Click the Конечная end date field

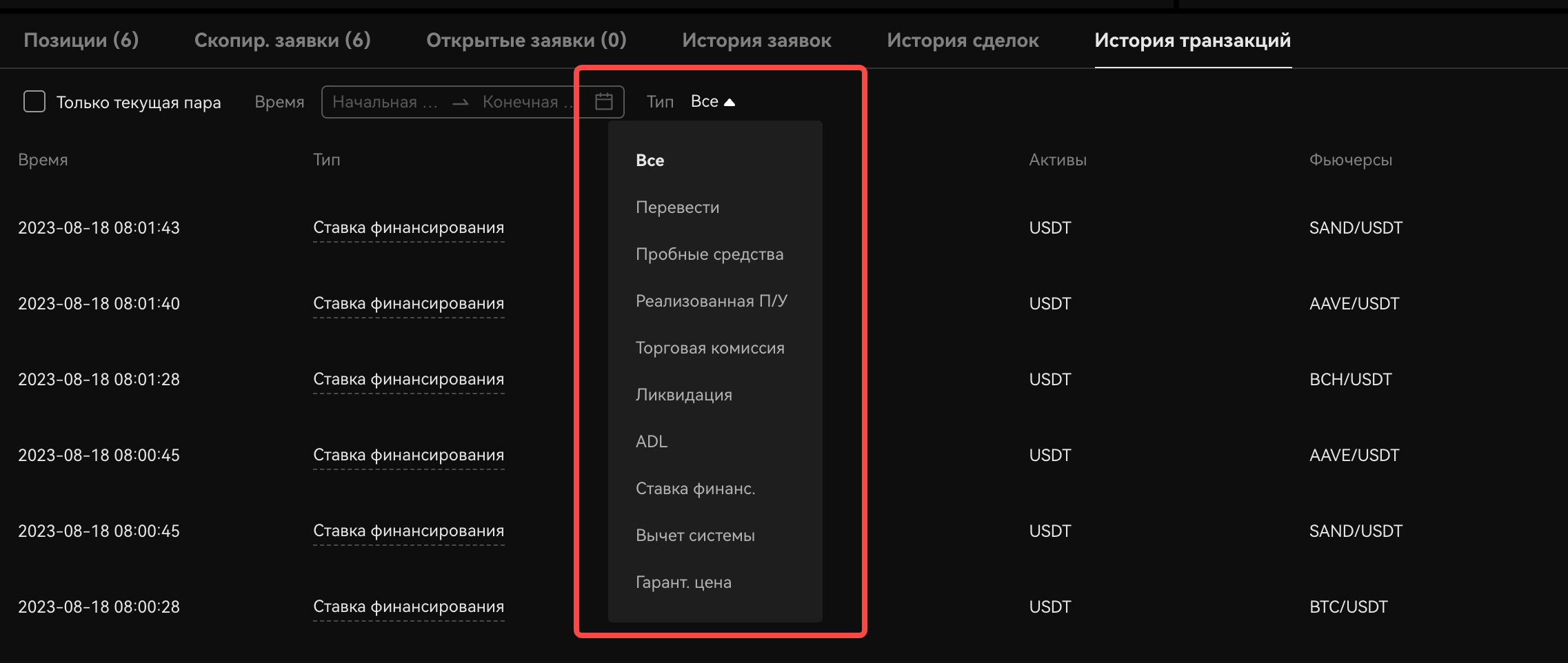coord(527,102)
